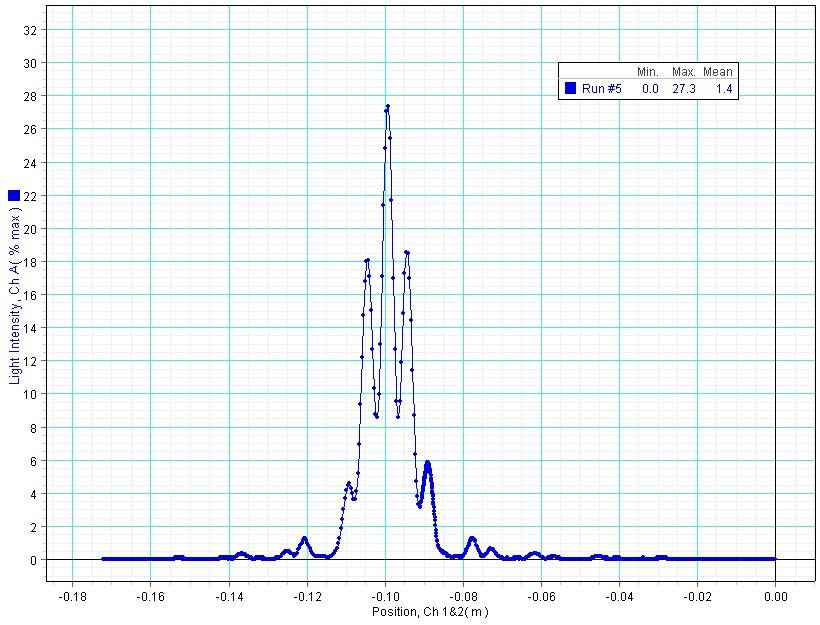The image size is (820, 625).
Task: Click the Mean value 1.4 in legend
Action: point(724,88)
